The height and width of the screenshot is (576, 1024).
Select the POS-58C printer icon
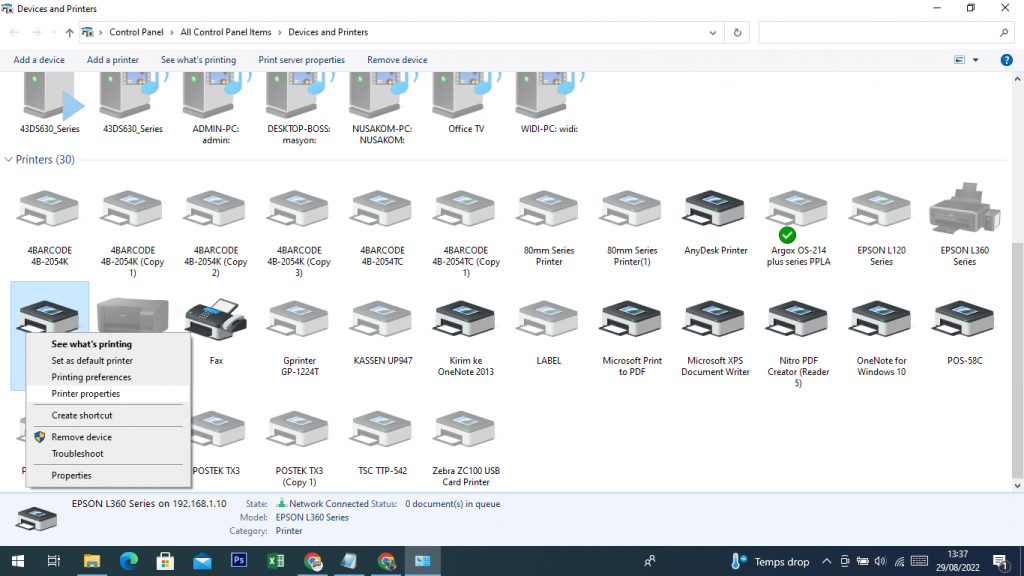pyautogui.click(x=964, y=321)
